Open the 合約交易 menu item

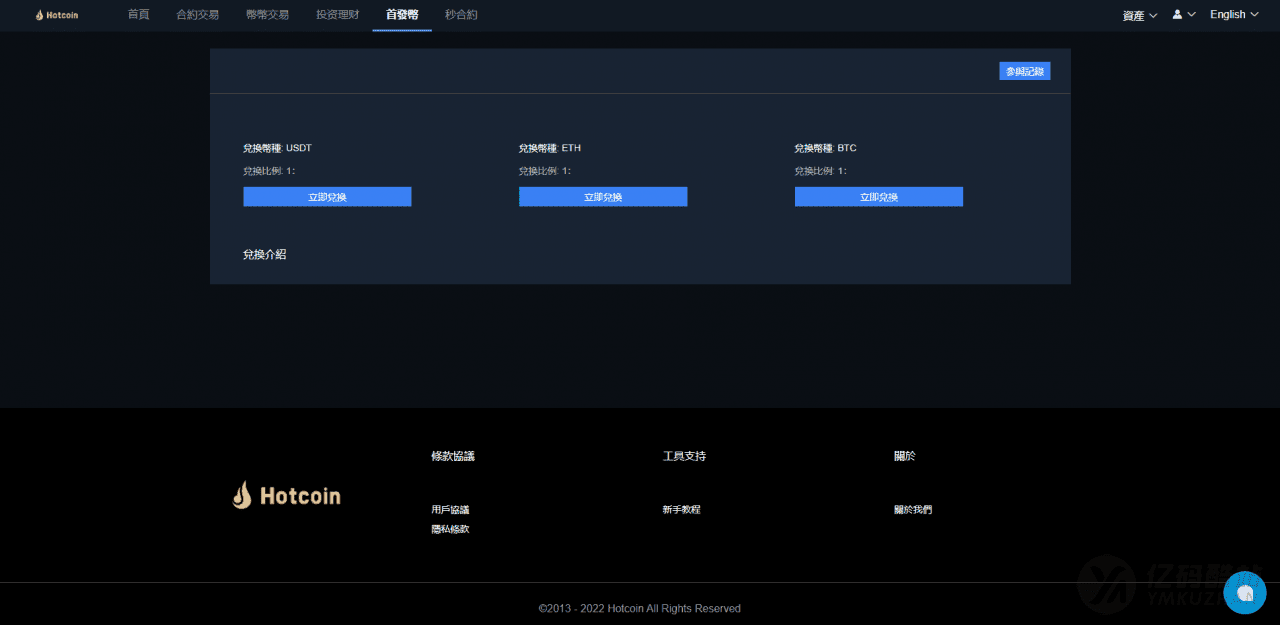pos(197,15)
